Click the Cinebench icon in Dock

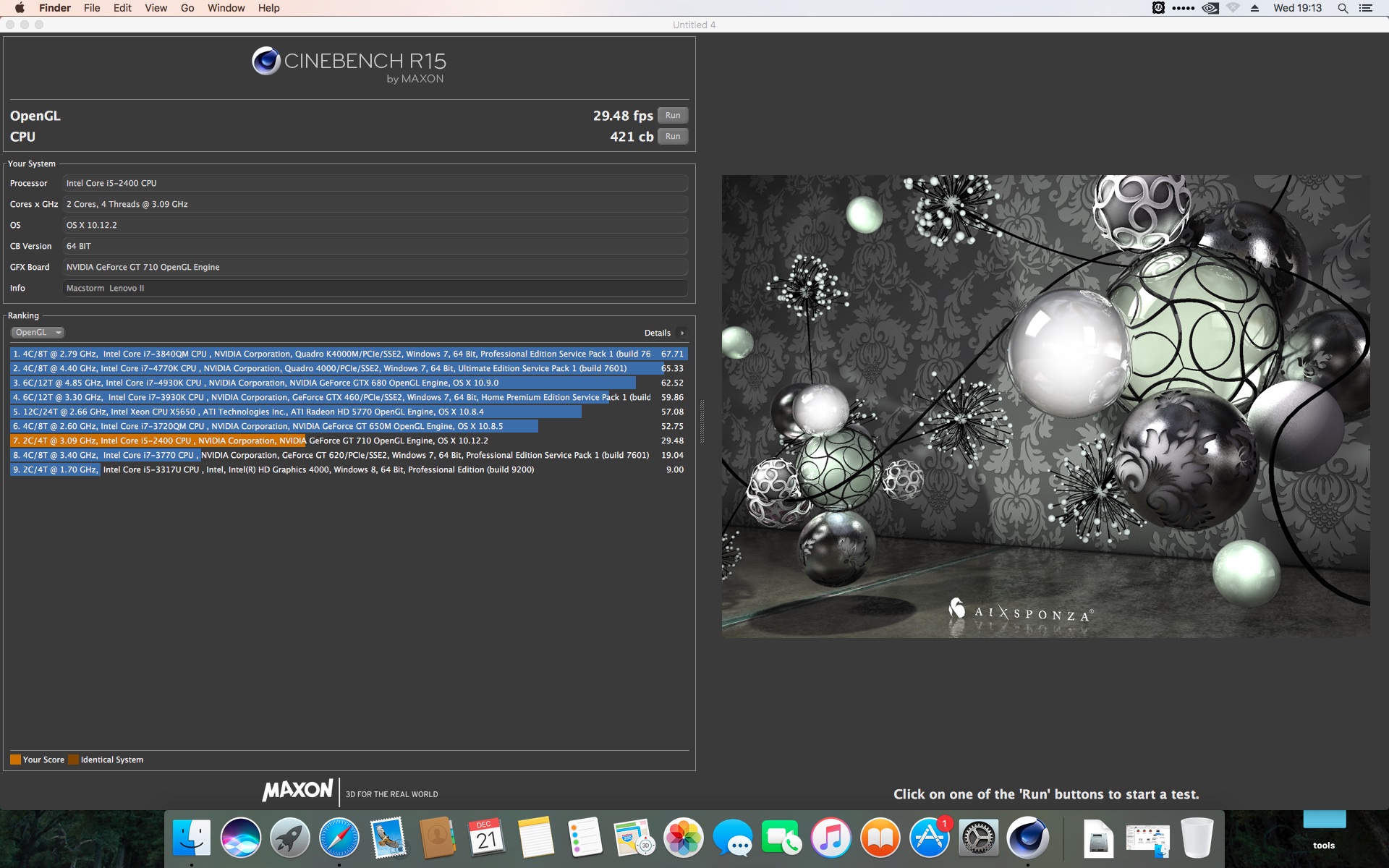tap(1027, 838)
